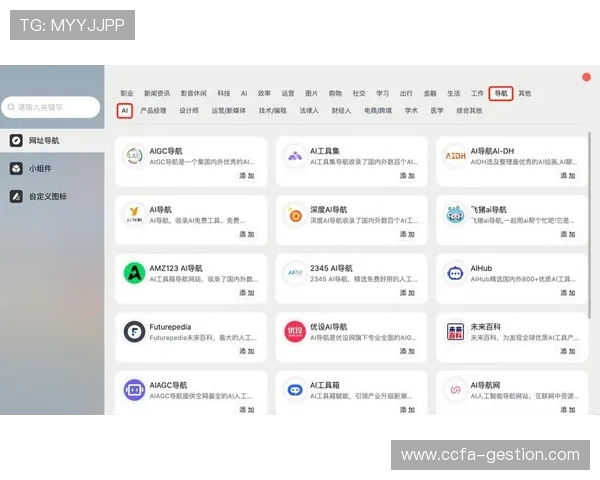Image resolution: width=600 pixels, height=480 pixels.
Task: Add 飞猪ai导航 with its 添加 button
Action: point(568,234)
